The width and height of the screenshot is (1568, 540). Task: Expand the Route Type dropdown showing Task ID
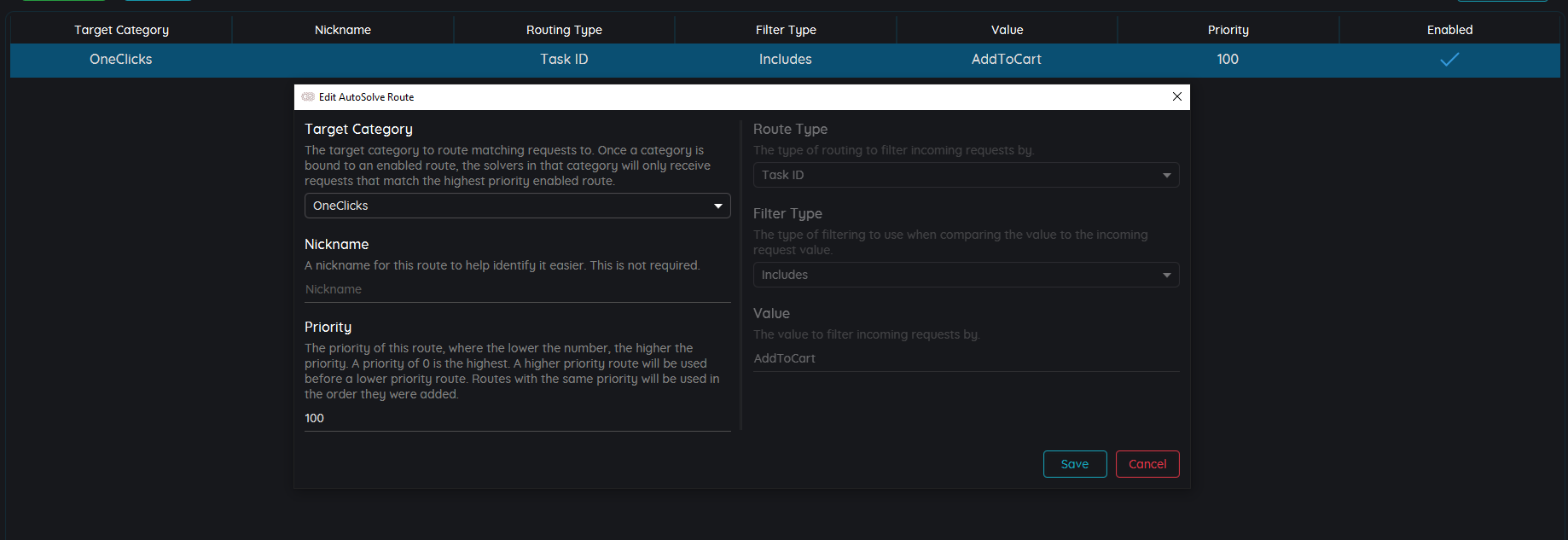tap(966, 175)
